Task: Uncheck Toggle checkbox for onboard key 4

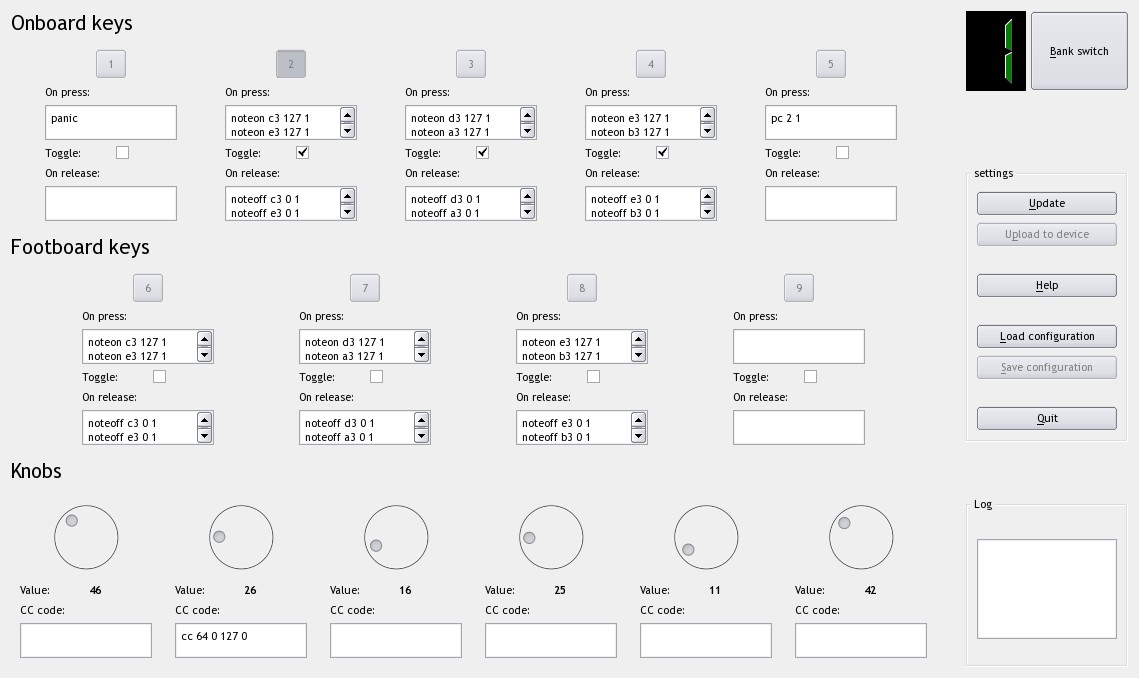Action: [x=662, y=153]
